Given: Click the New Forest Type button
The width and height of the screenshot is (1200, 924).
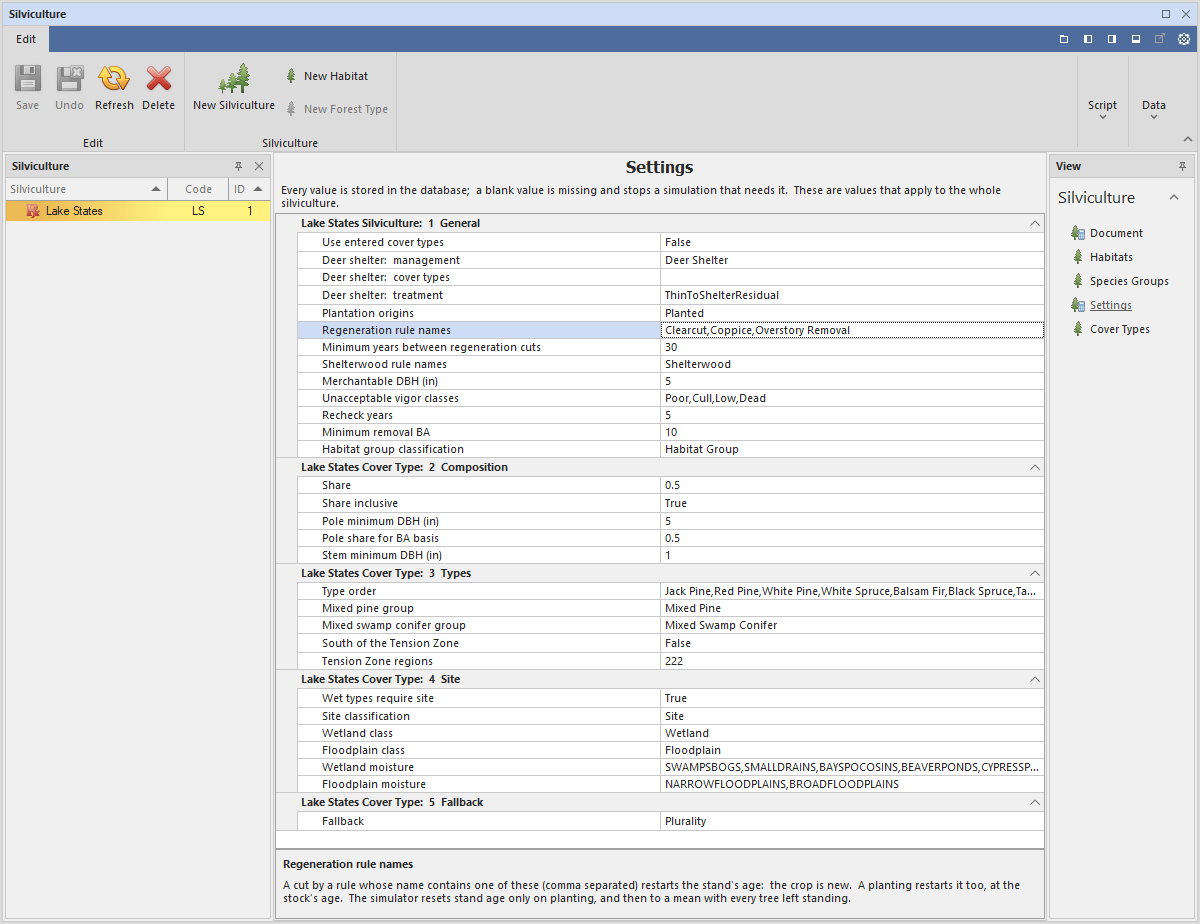Looking at the screenshot, I should tap(337, 109).
